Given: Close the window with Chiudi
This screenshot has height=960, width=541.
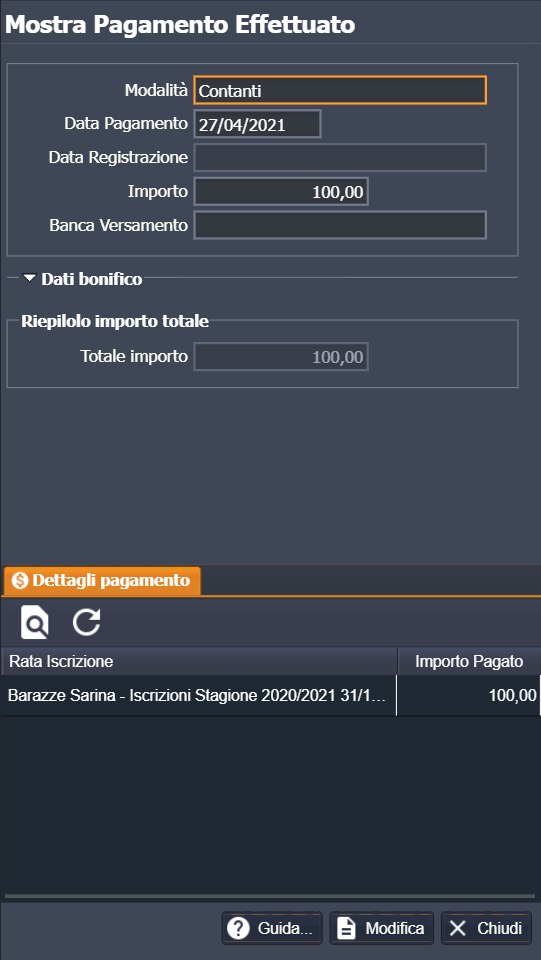Looking at the screenshot, I should pos(486,928).
